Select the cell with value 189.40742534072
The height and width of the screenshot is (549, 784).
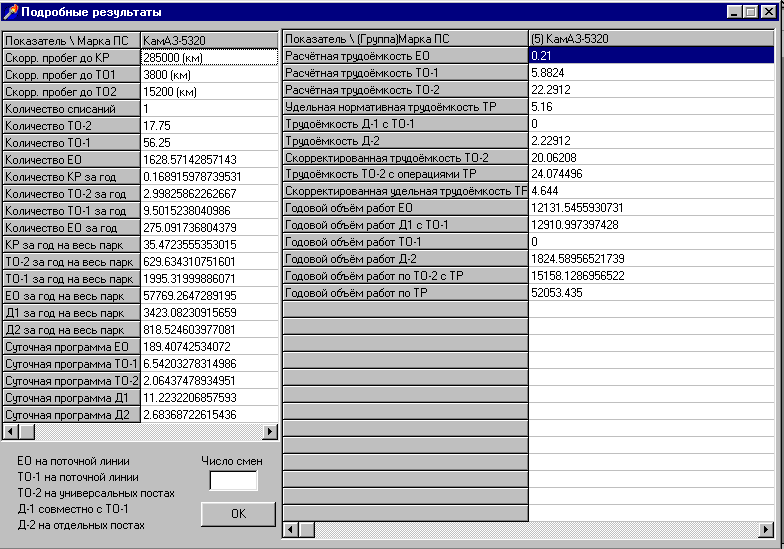(210, 346)
